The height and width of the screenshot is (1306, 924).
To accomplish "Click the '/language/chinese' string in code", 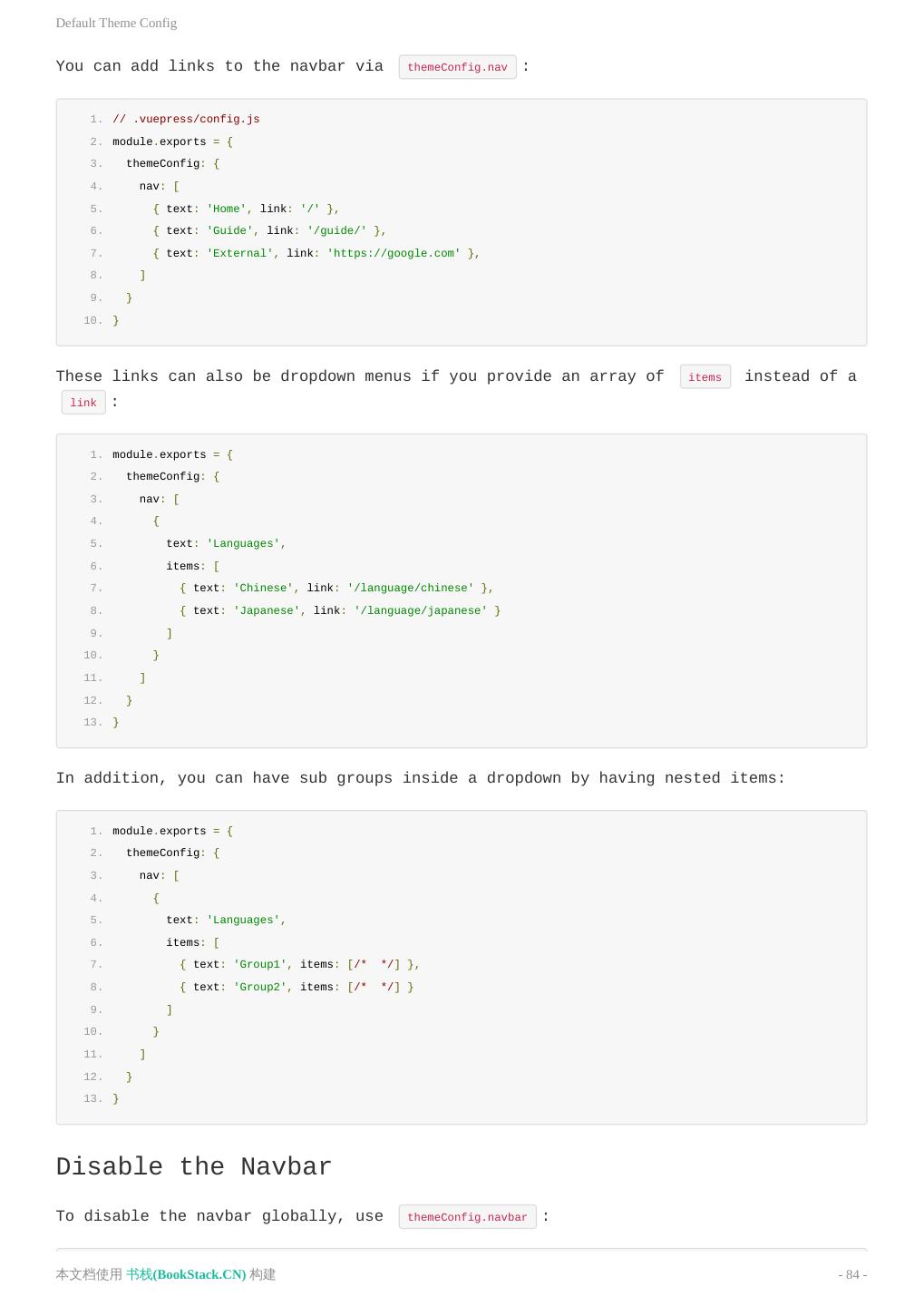I will [411, 588].
